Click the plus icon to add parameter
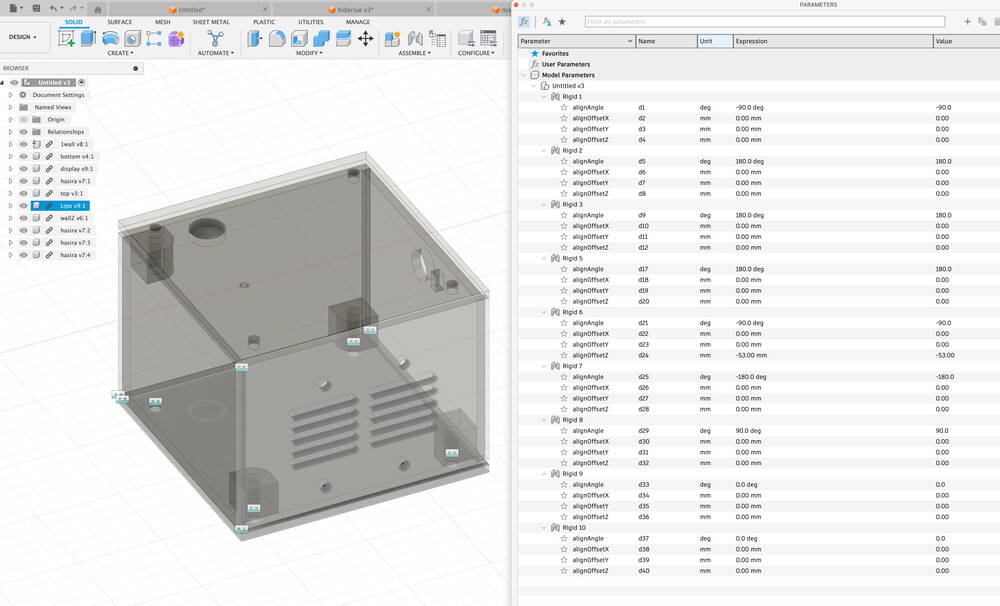This screenshot has width=1000, height=606. (967, 22)
